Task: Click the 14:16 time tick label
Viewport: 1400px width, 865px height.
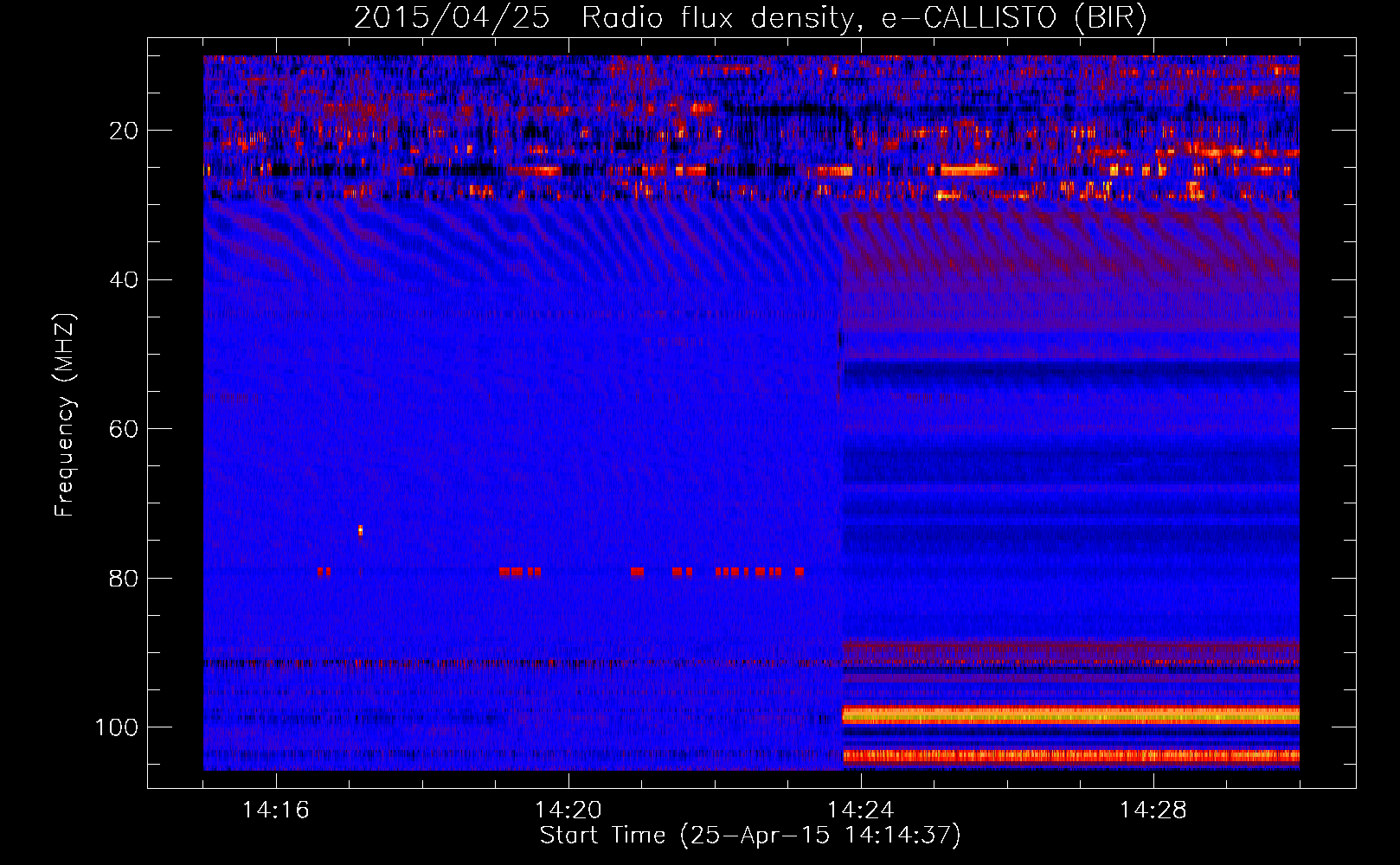Action: [276, 810]
